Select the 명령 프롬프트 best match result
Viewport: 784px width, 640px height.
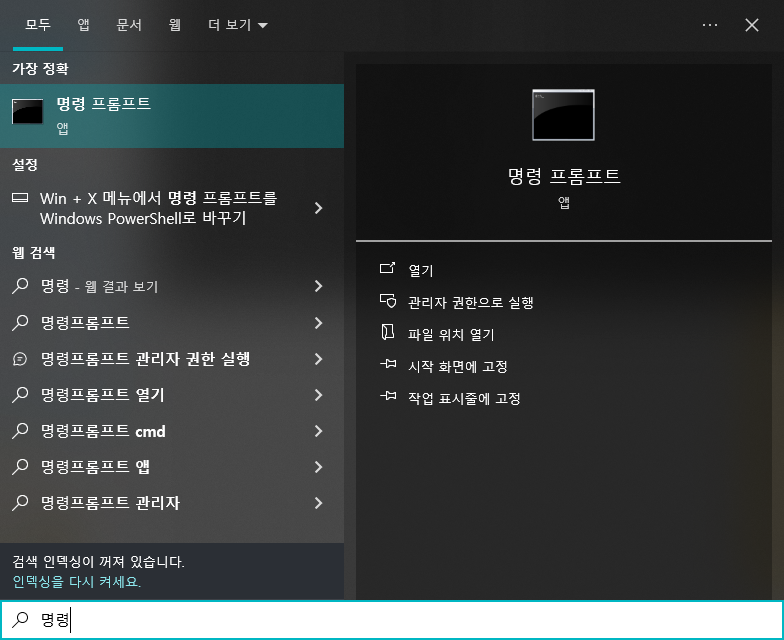172,116
